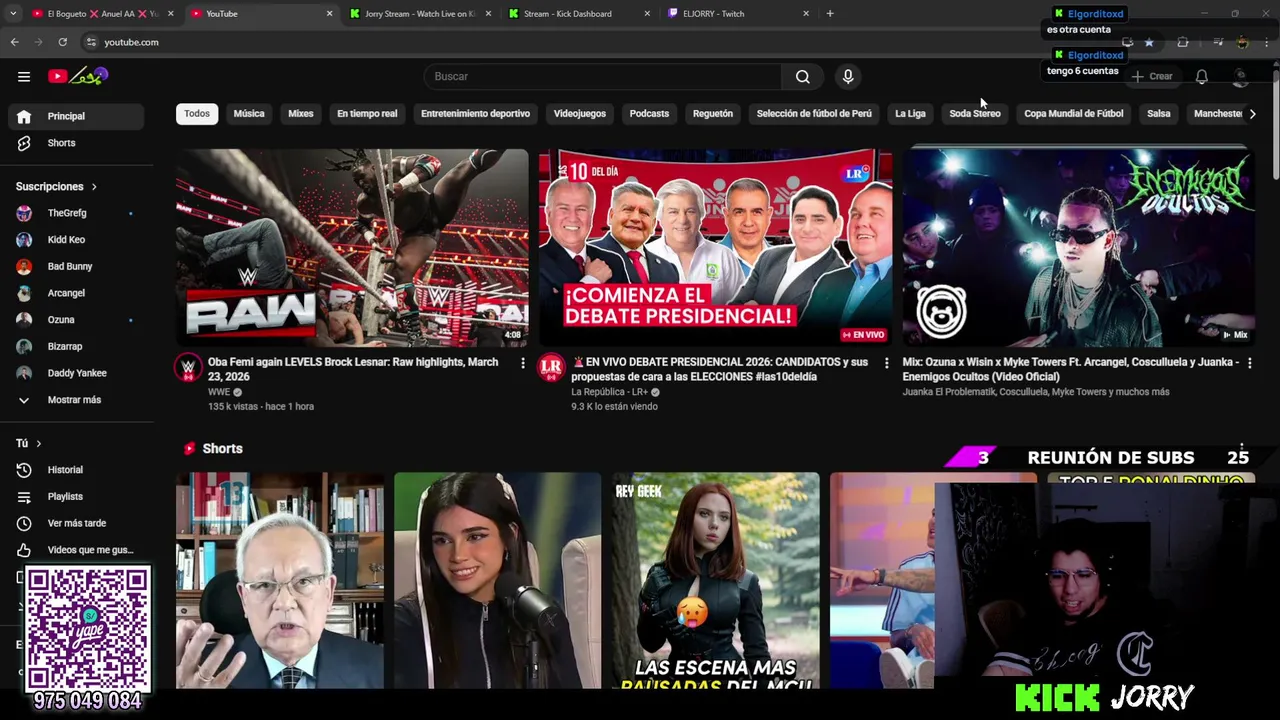
Task: Select Entretenimiento deportivo chip
Action: point(475,113)
